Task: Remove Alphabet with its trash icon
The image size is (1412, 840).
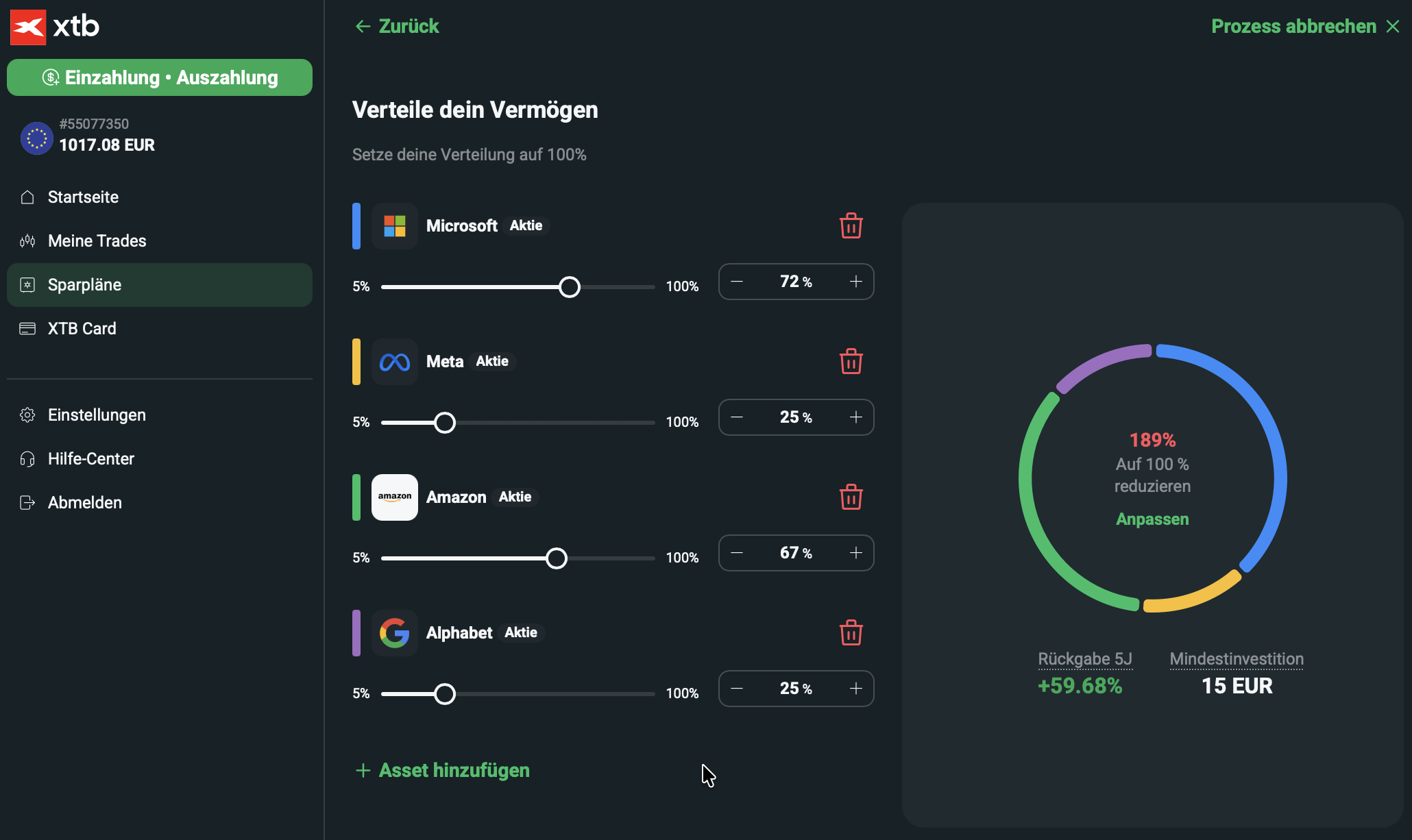Action: pos(851,632)
